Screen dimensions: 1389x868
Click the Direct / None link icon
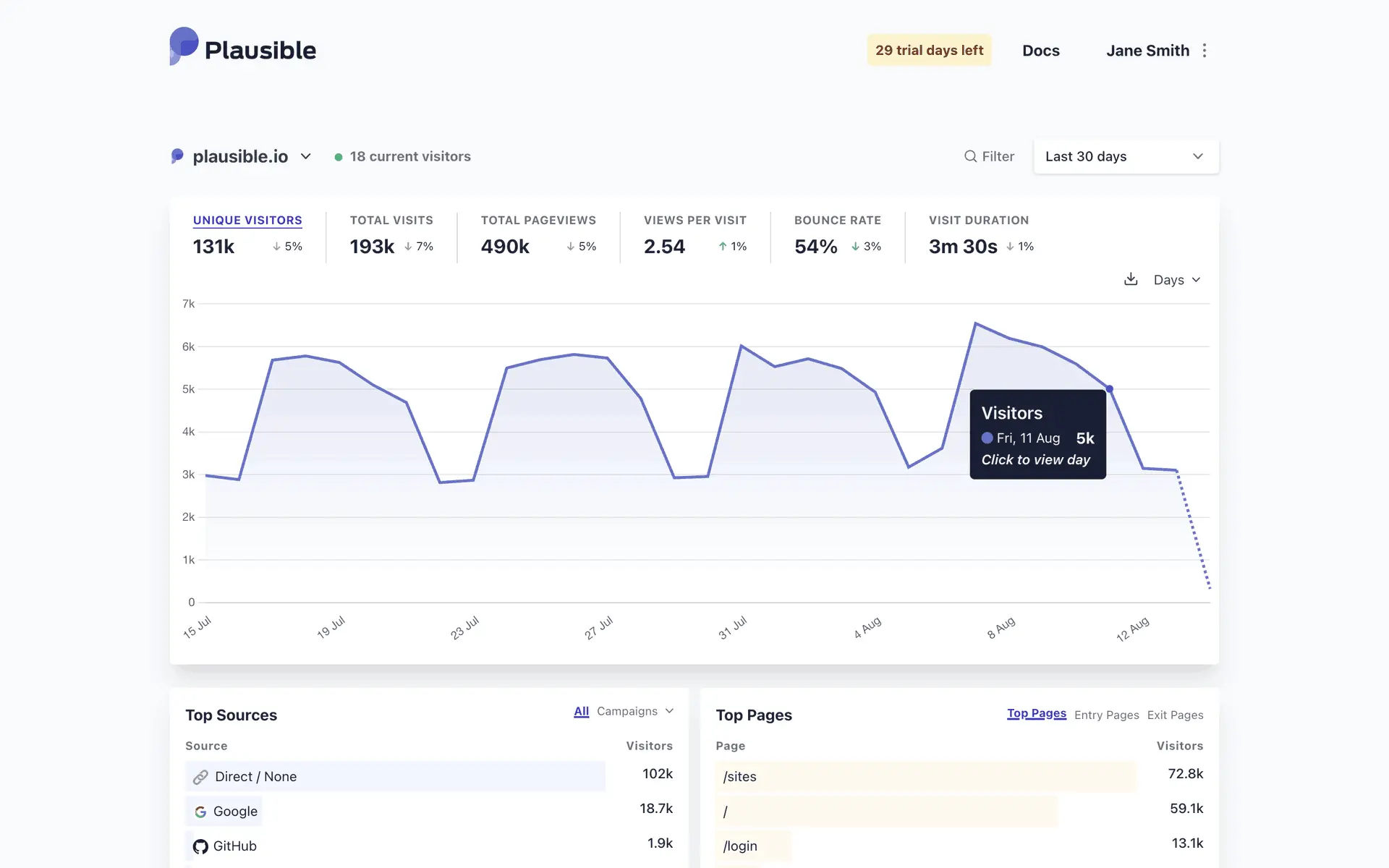200,777
